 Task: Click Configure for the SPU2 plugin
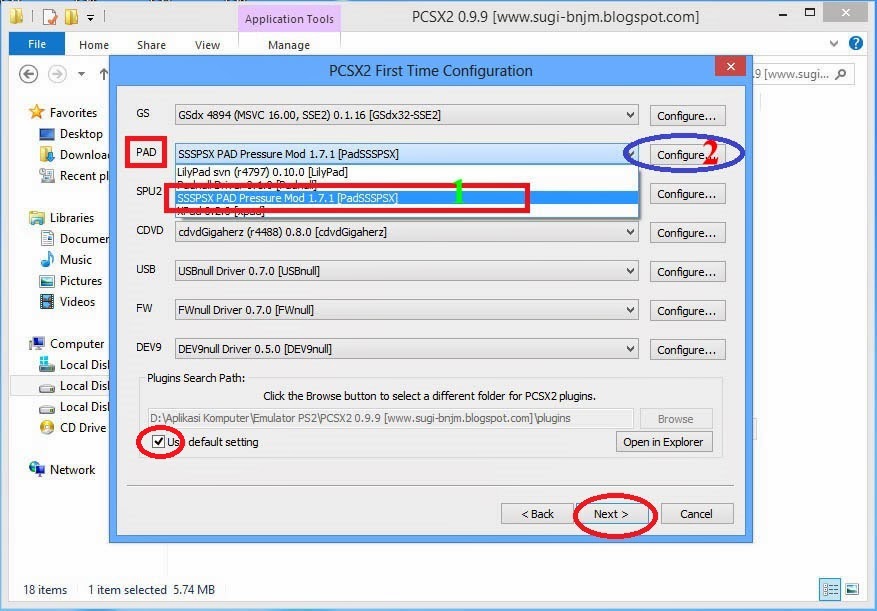[x=687, y=194]
